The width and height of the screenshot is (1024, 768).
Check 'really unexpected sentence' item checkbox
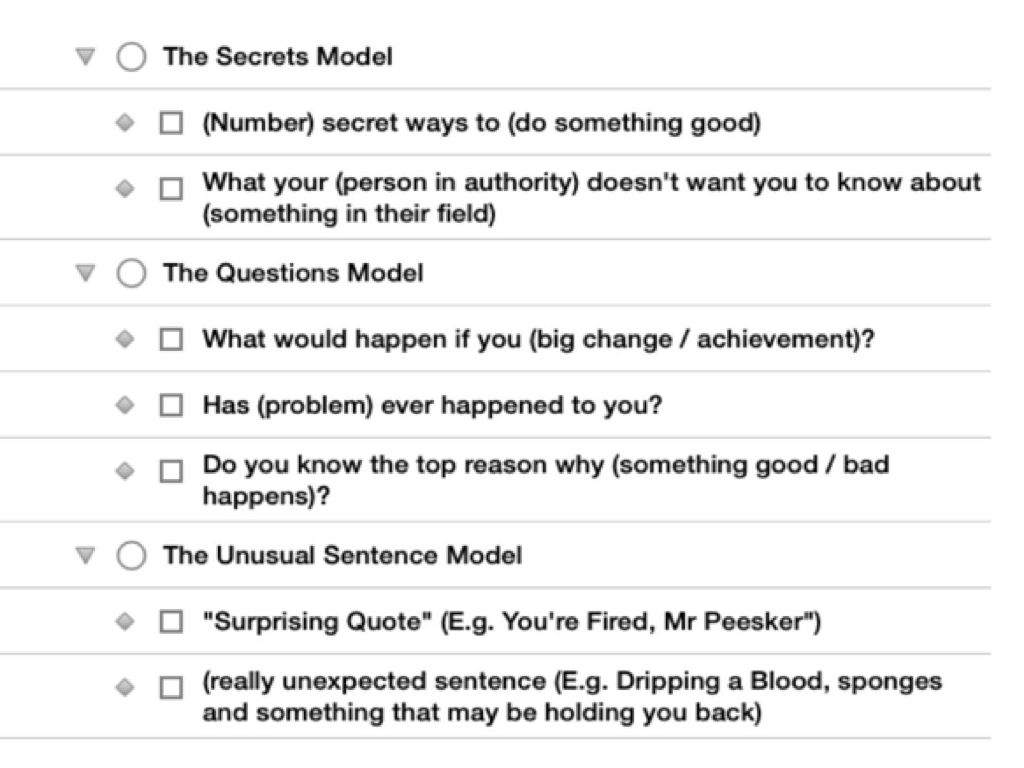click(171, 687)
